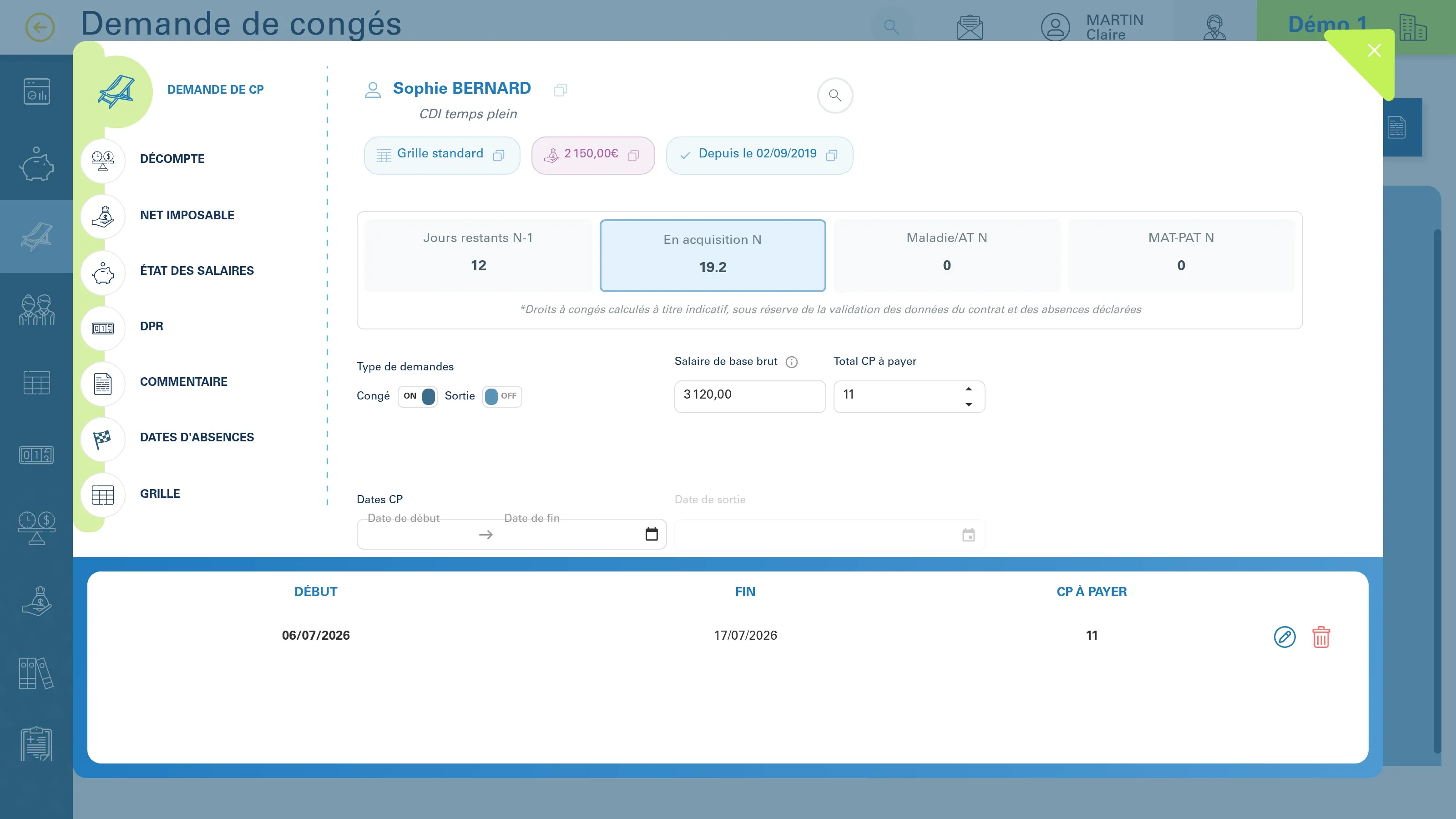Go back with the arrow icon
The height and width of the screenshot is (819, 1456).
(x=40, y=27)
